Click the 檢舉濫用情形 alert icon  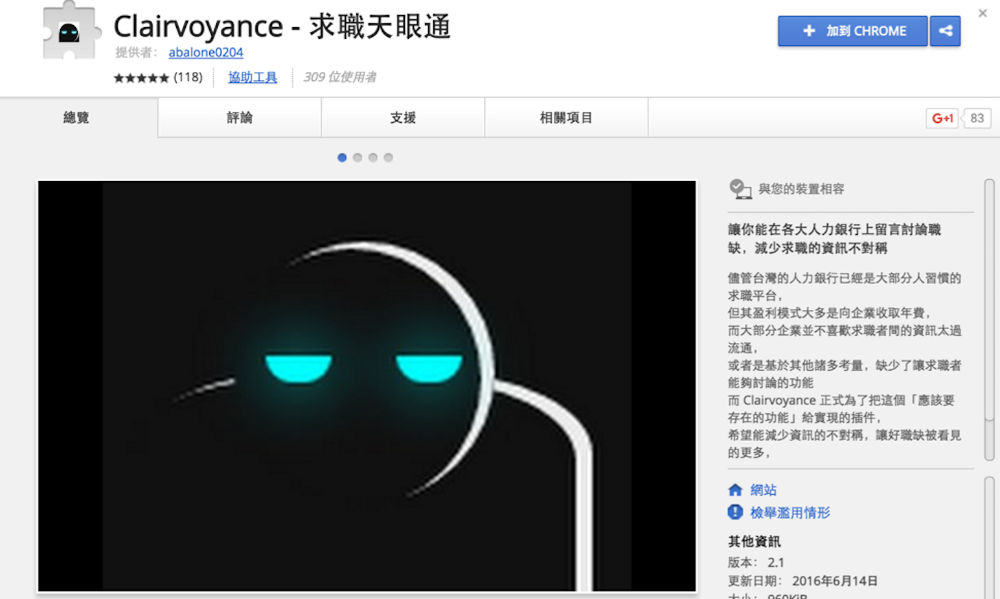(x=733, y=512)
